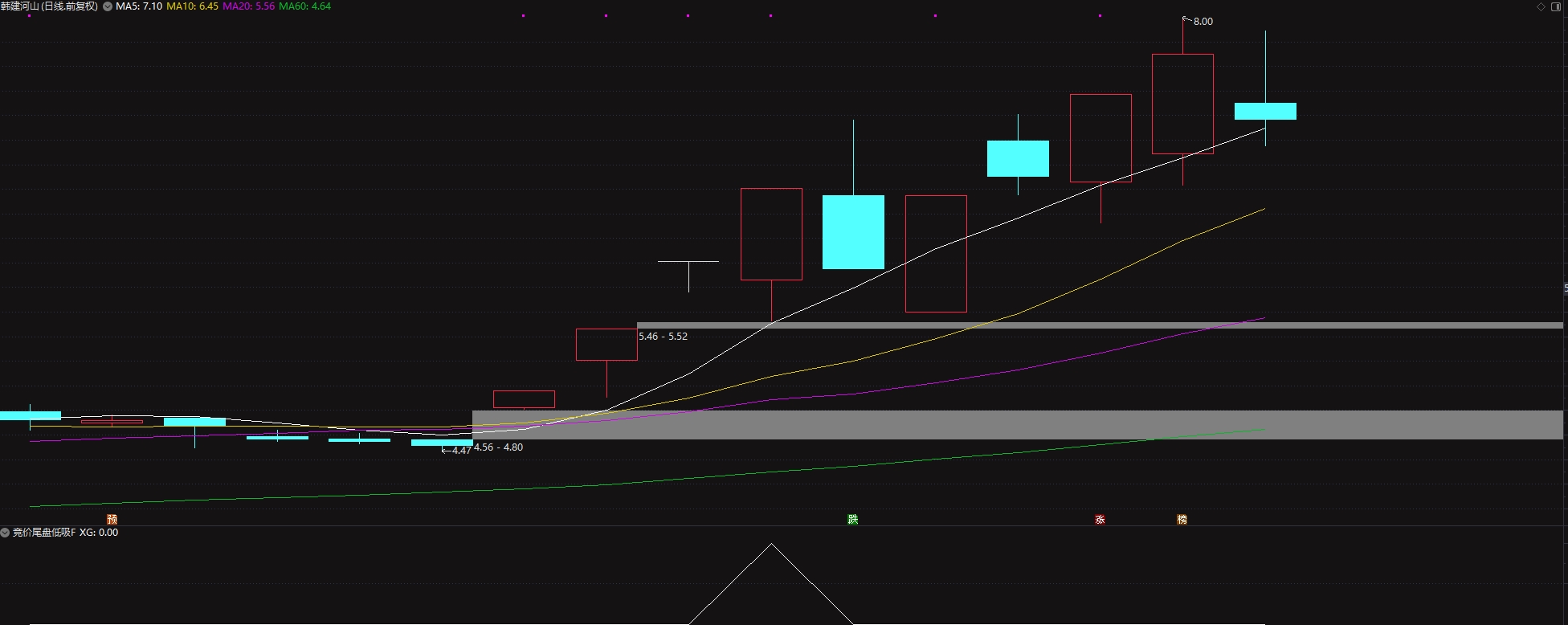
Task: Select the yellow MA10 label
Action: click(x=192, y=6)
